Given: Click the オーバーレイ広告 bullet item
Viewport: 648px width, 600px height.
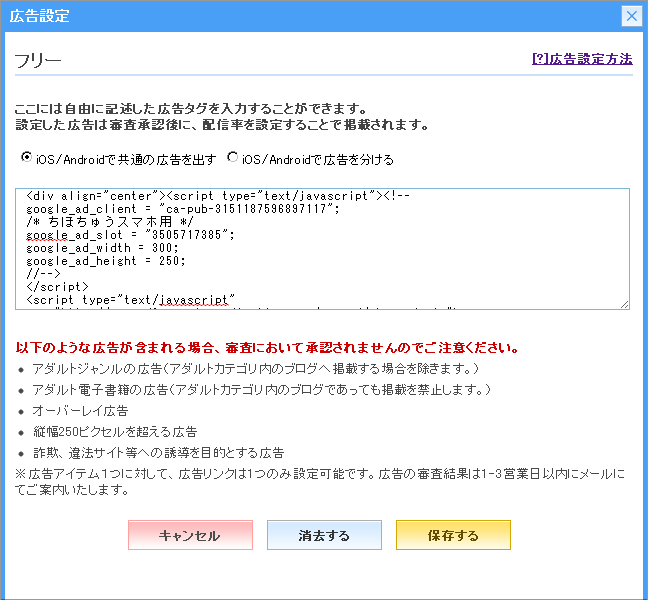Looking at the screenshot, I should [80, 411].
